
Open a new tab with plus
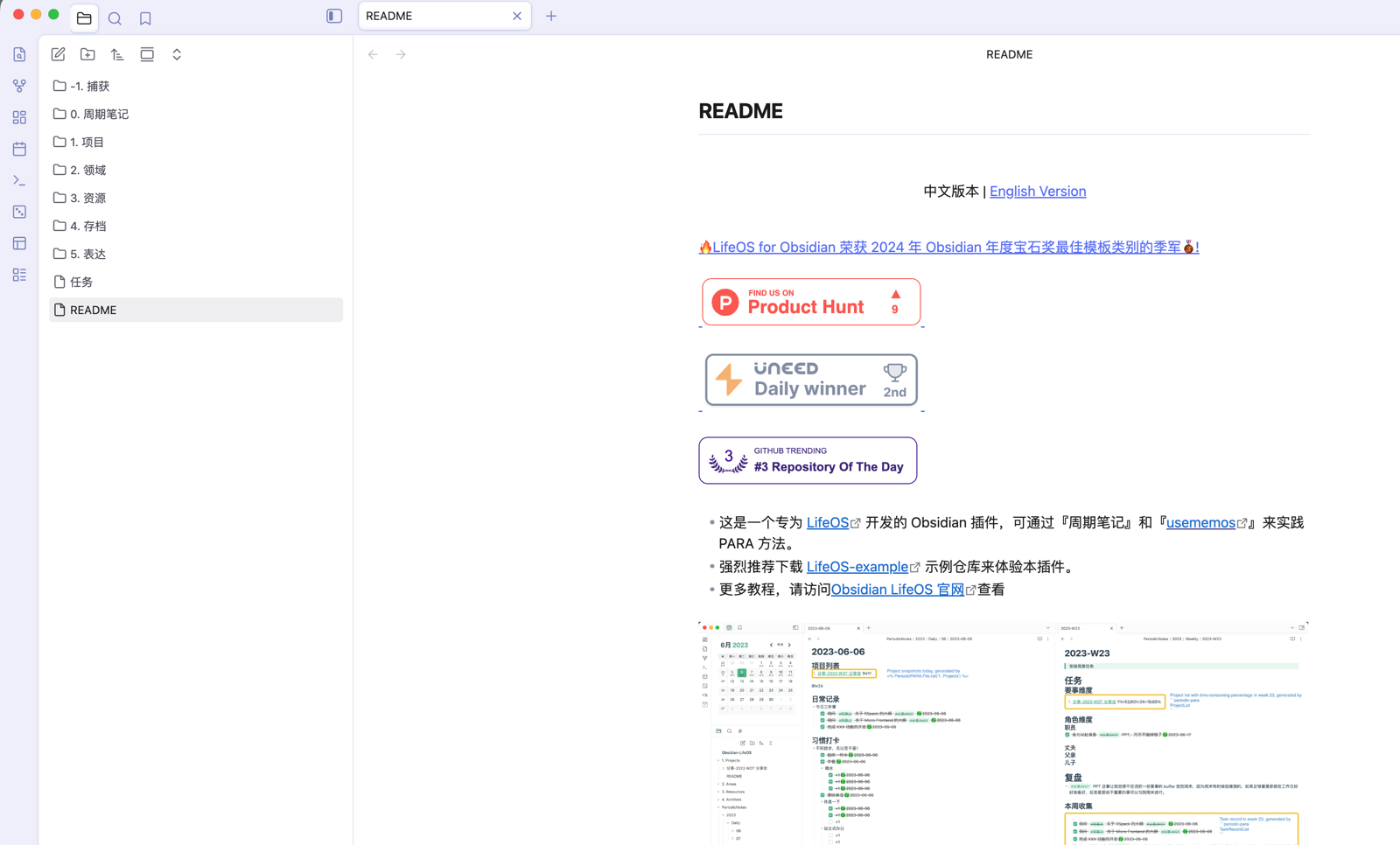(551, 16)
